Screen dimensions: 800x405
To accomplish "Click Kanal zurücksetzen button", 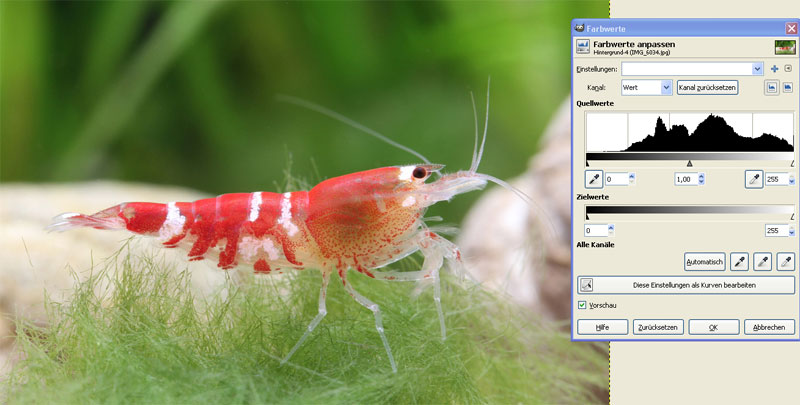I will (x=707, y=88).
